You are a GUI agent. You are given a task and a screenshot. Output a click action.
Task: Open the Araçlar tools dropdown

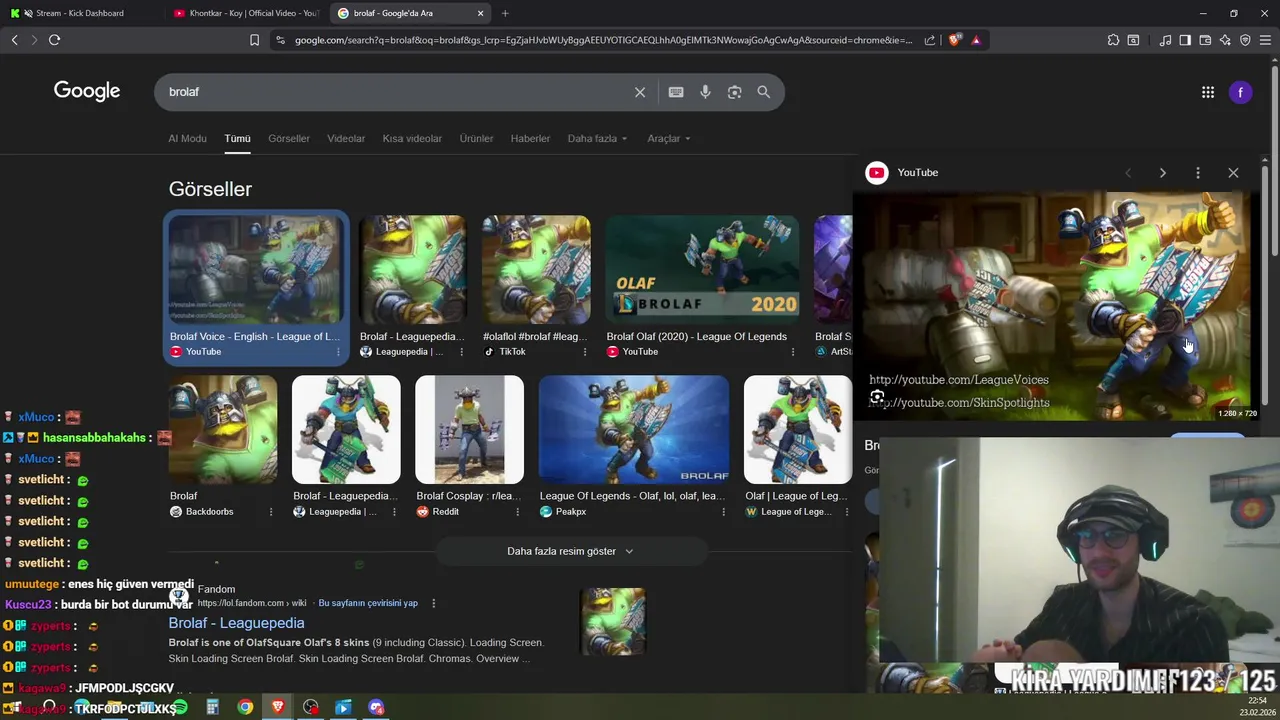pyautogui.click(x=668, y=138)
